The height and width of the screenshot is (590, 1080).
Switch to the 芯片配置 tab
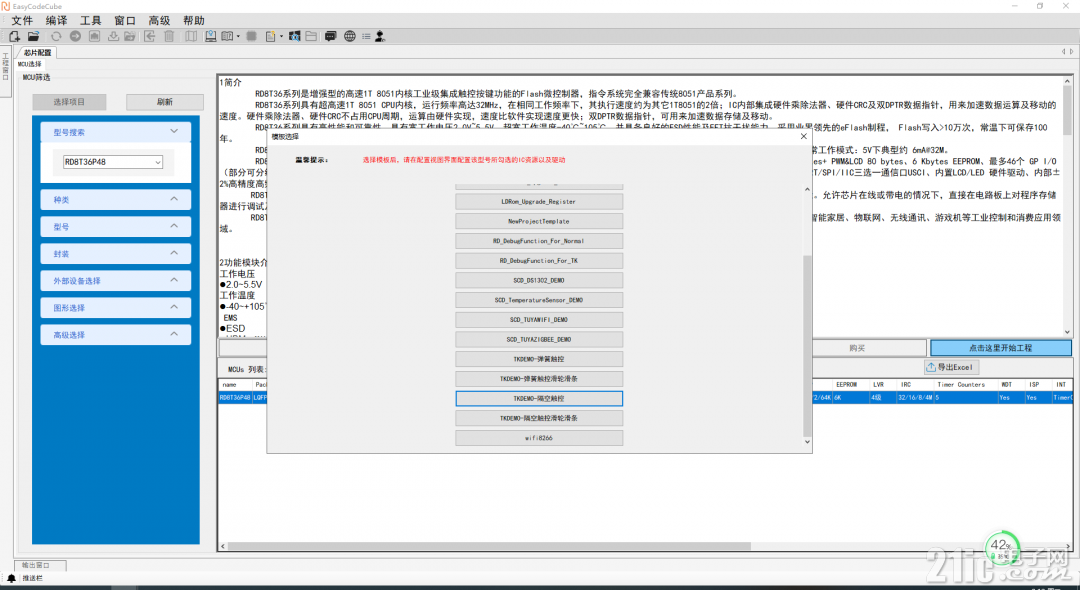tap(37, 52)
